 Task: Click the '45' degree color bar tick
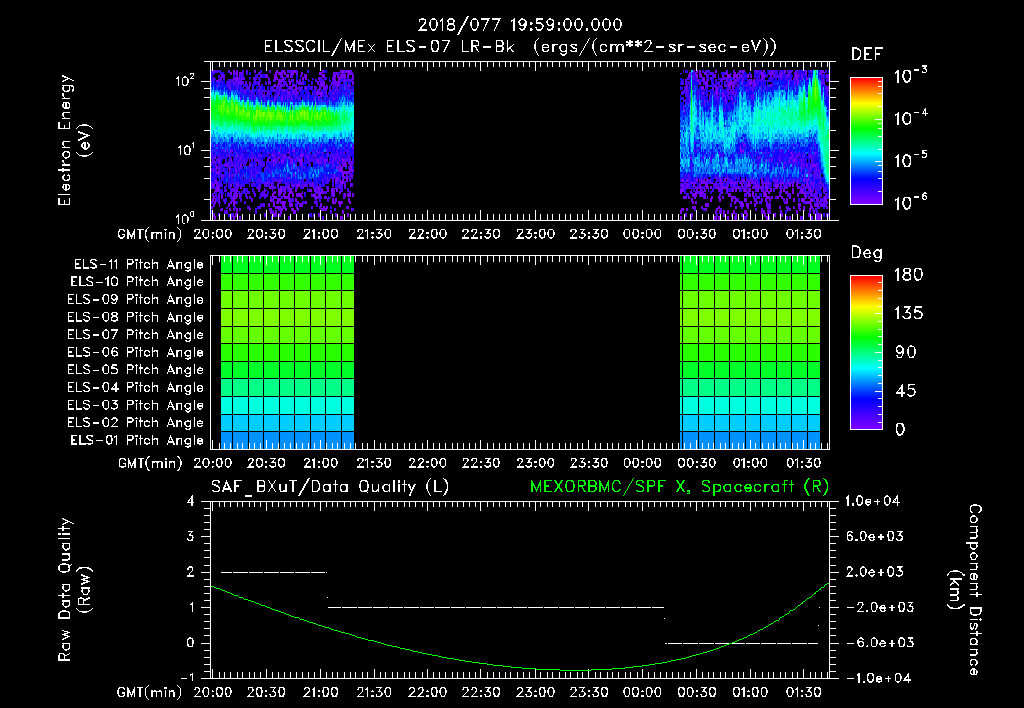coord(906,391)
